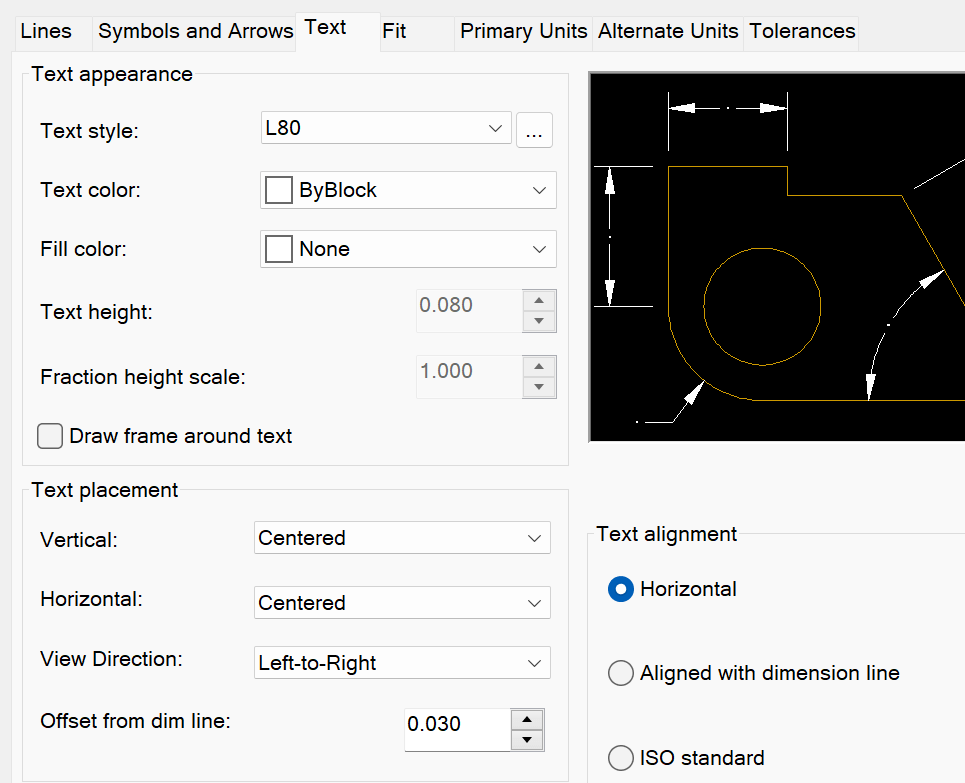This screenshot has width=965, height=783.
Task: Choose ISO standard text alignment
Action: pos(620,758)
